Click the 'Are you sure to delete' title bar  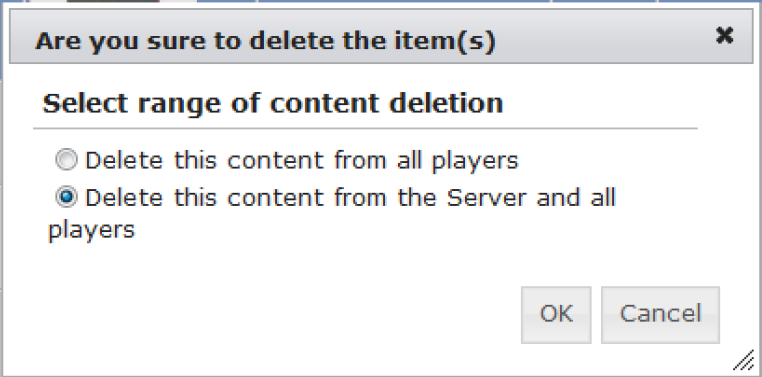381,36
